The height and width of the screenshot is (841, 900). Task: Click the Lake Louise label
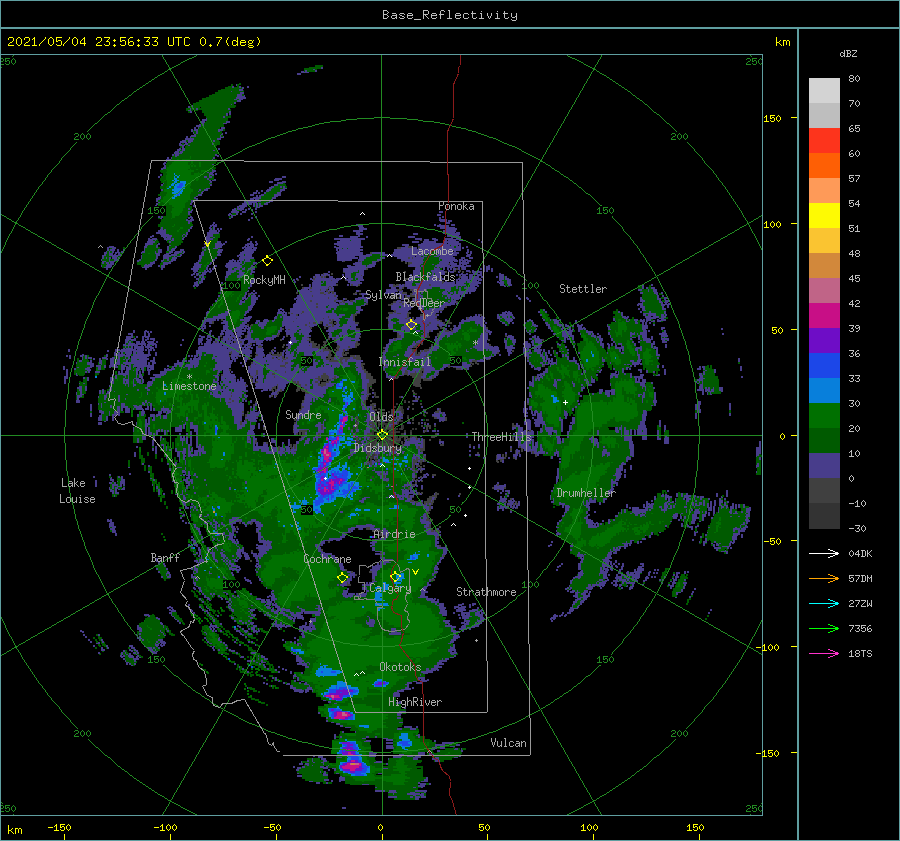point(77,491)
